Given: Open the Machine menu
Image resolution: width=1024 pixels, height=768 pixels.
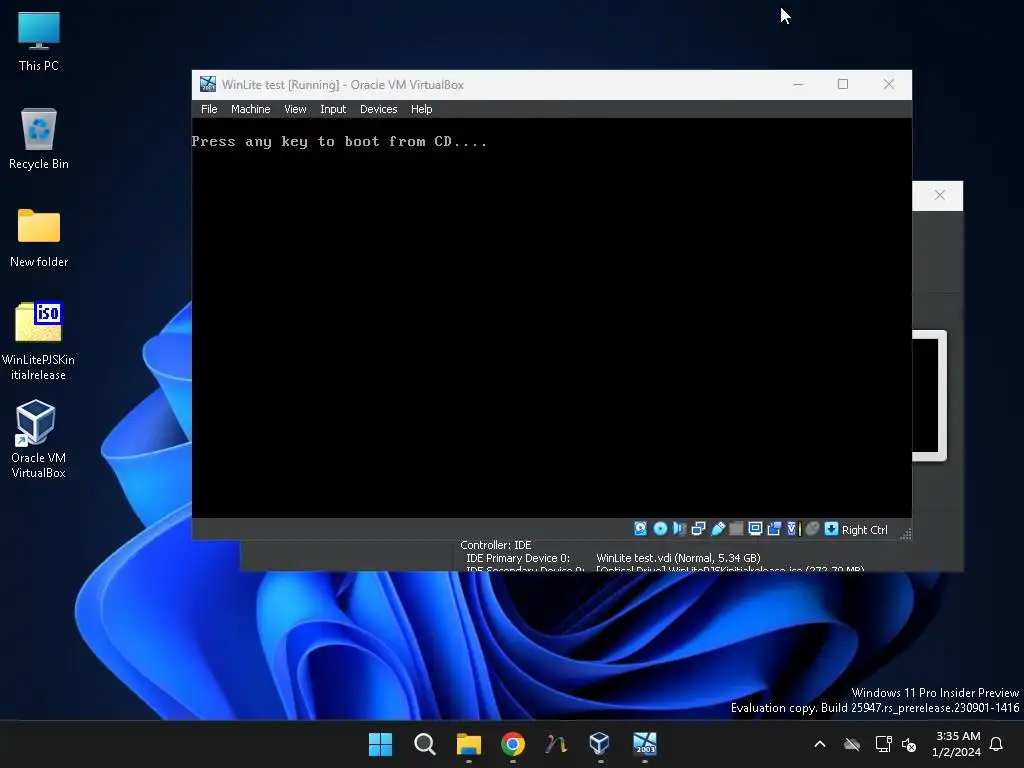Looking at the screenshot, I should (x=250, y=109).
